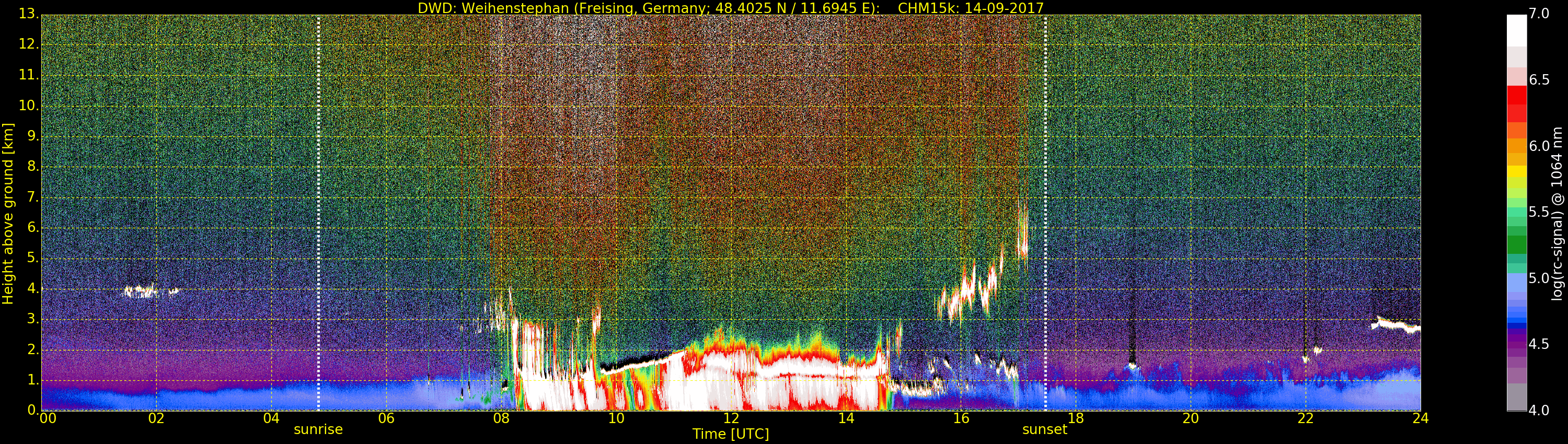1568x444 pixels.
Task: Click time-axis tick label 00
Action: (x=48, y=418)
